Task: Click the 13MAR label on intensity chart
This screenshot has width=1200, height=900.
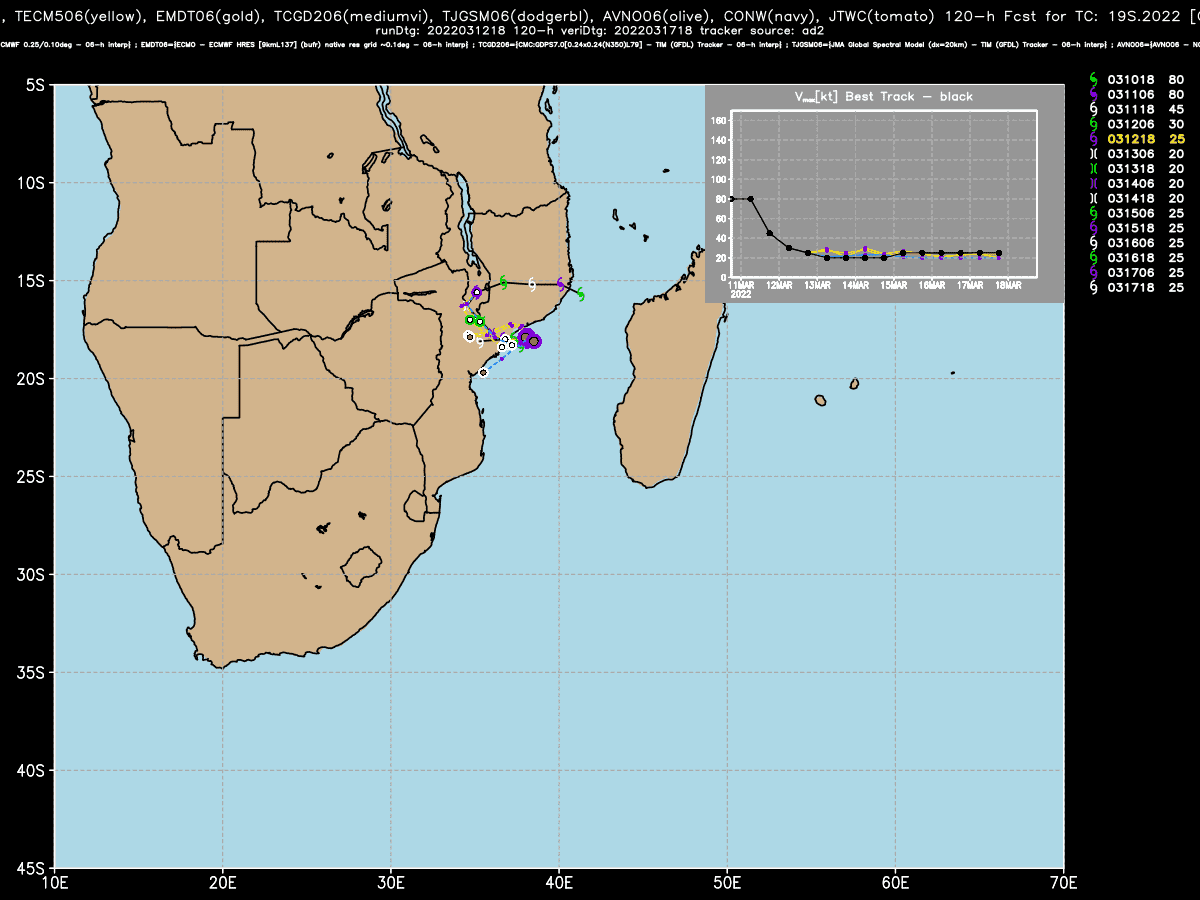Action: pos(817,286)
